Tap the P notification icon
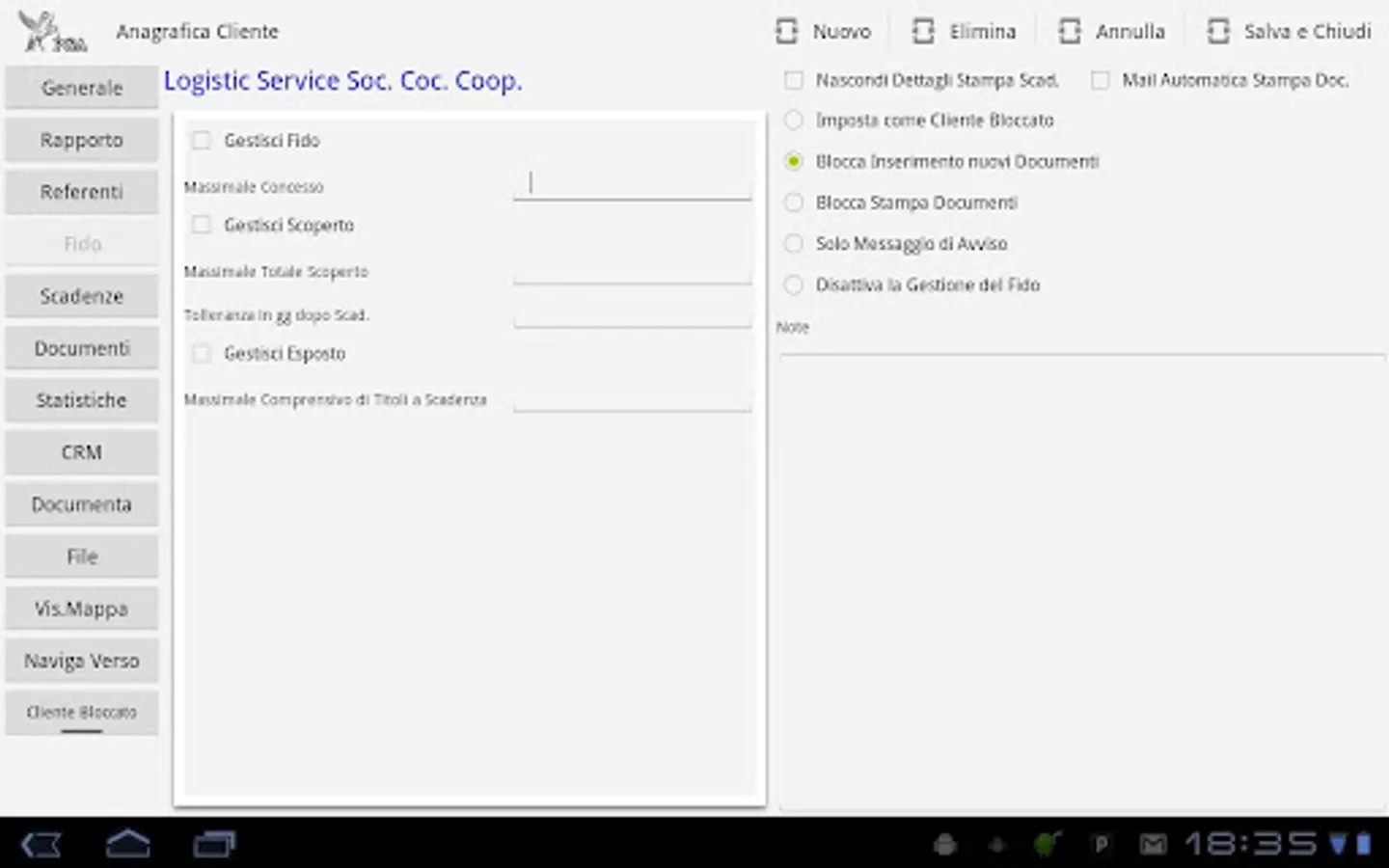This screenshot has width=1389, height=868. 1101,845
